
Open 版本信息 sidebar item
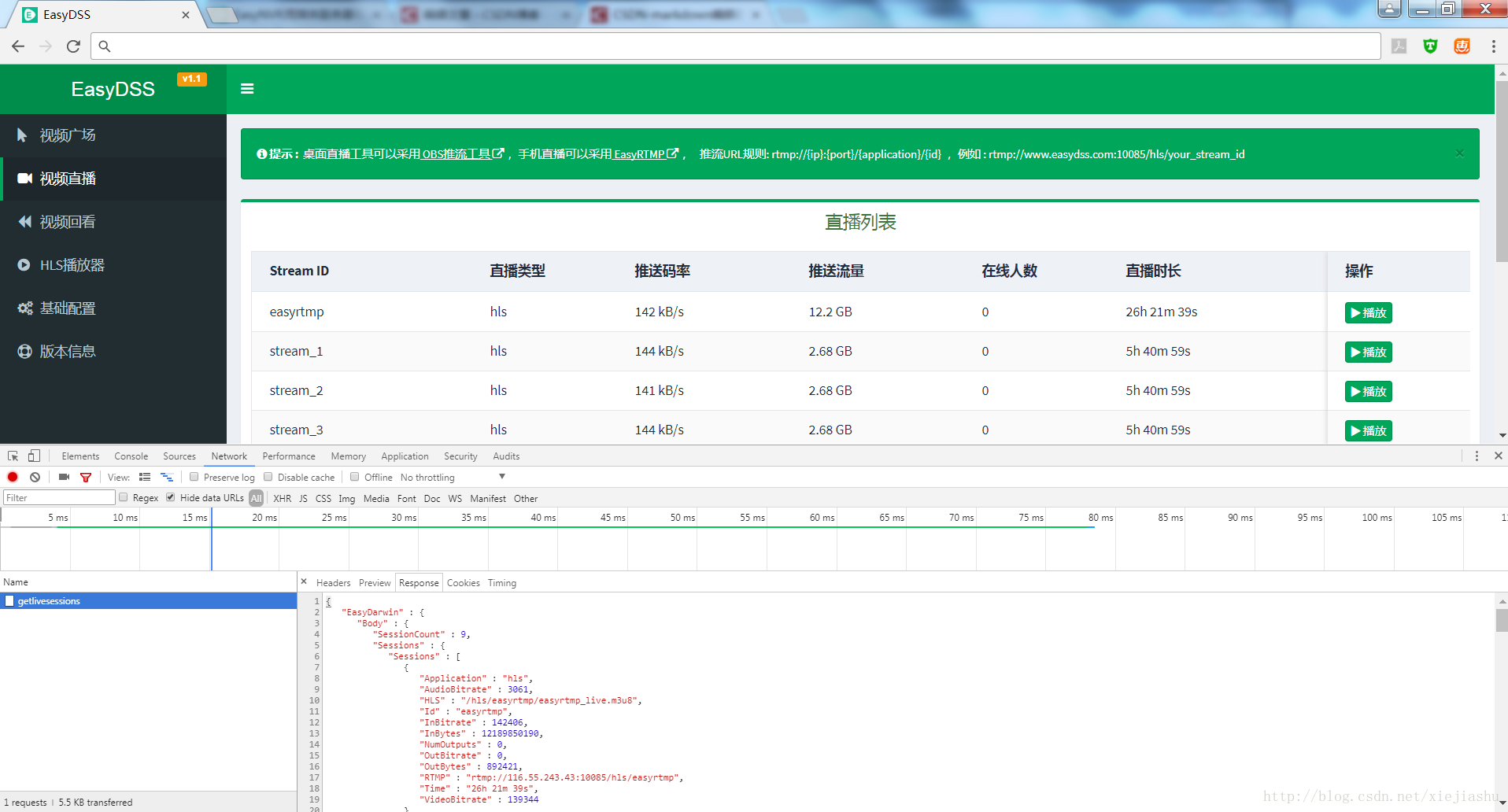coord(113,352)
